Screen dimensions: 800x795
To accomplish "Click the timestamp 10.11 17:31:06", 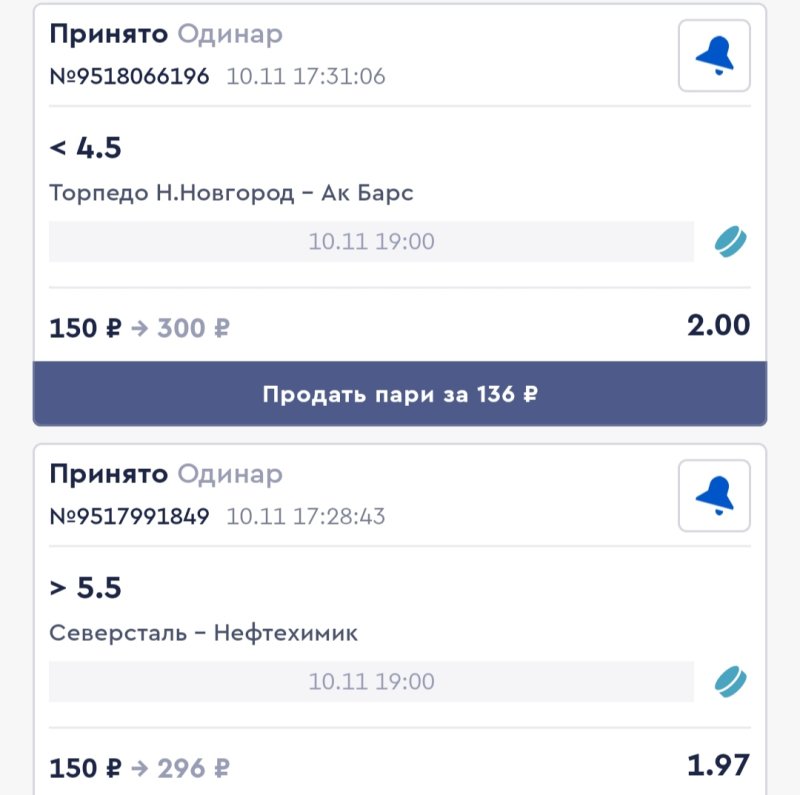I will coord(306,77).
